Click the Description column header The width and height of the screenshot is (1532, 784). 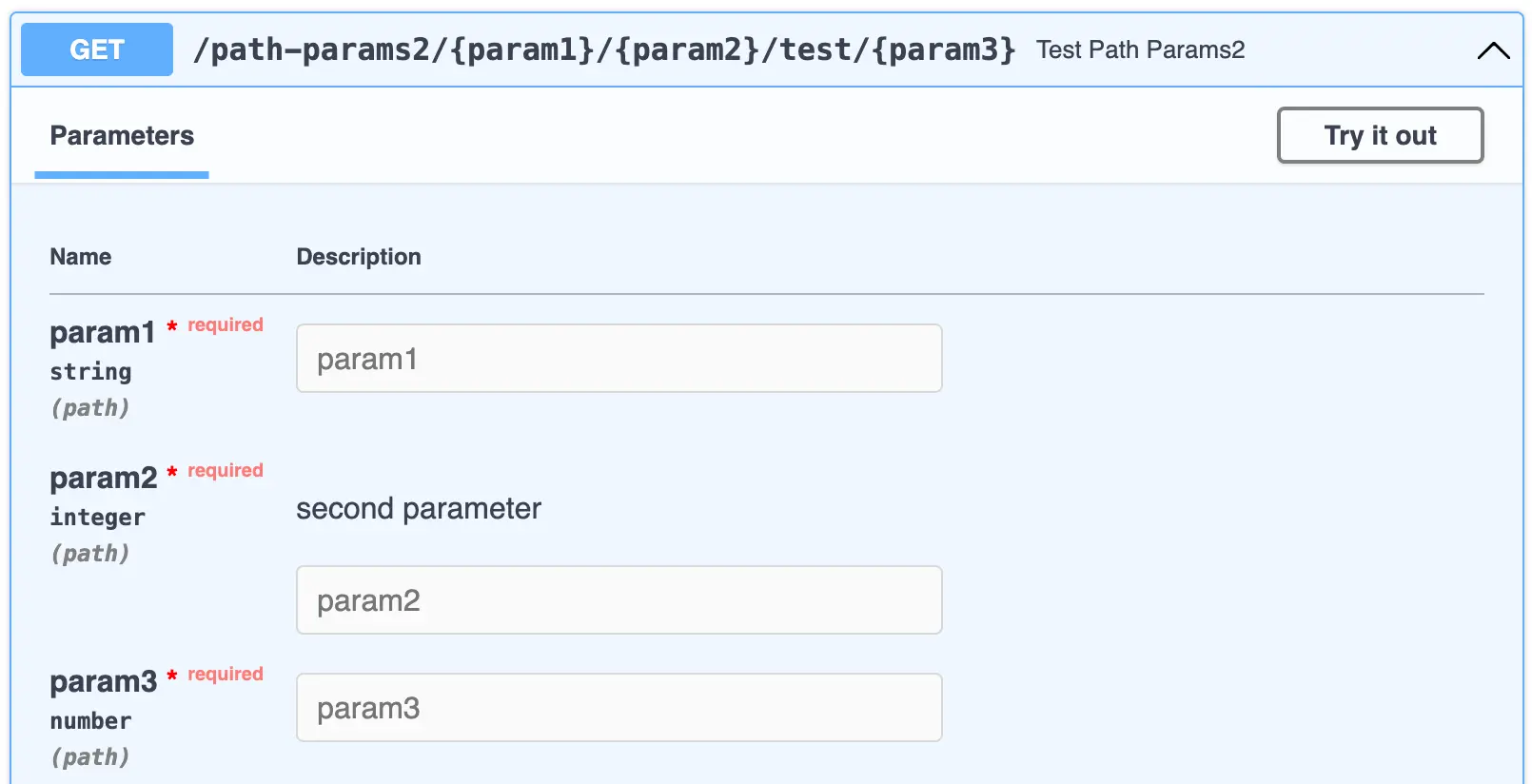[x=359, y=256]
